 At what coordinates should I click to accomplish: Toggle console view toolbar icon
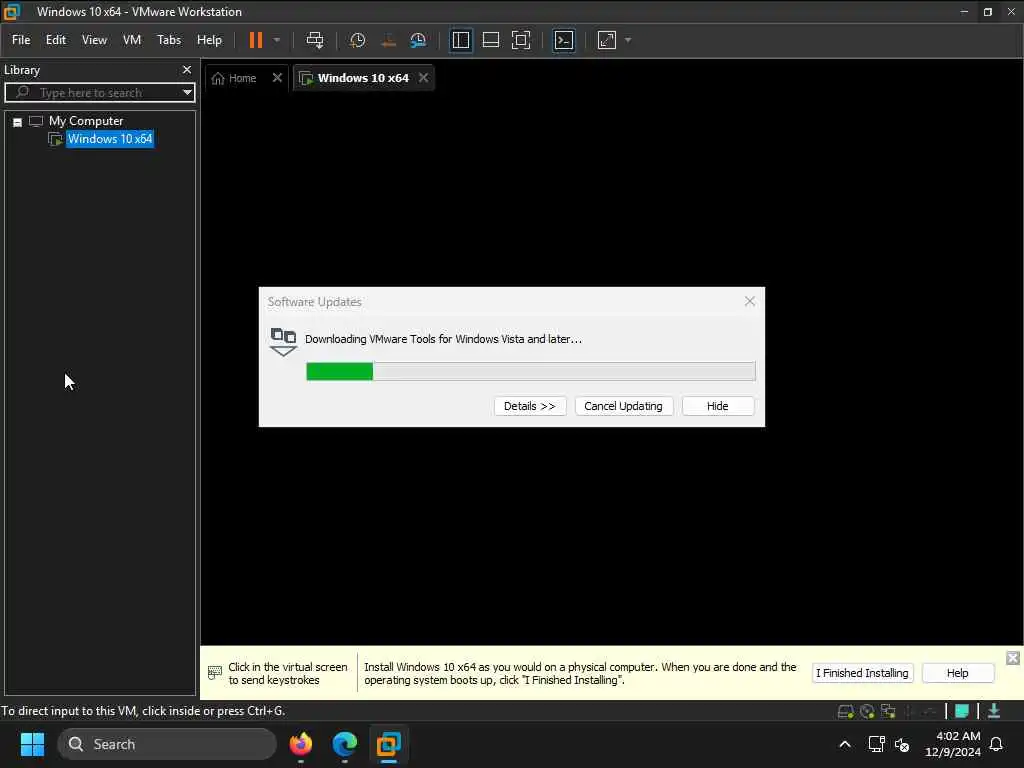point(564,40)
